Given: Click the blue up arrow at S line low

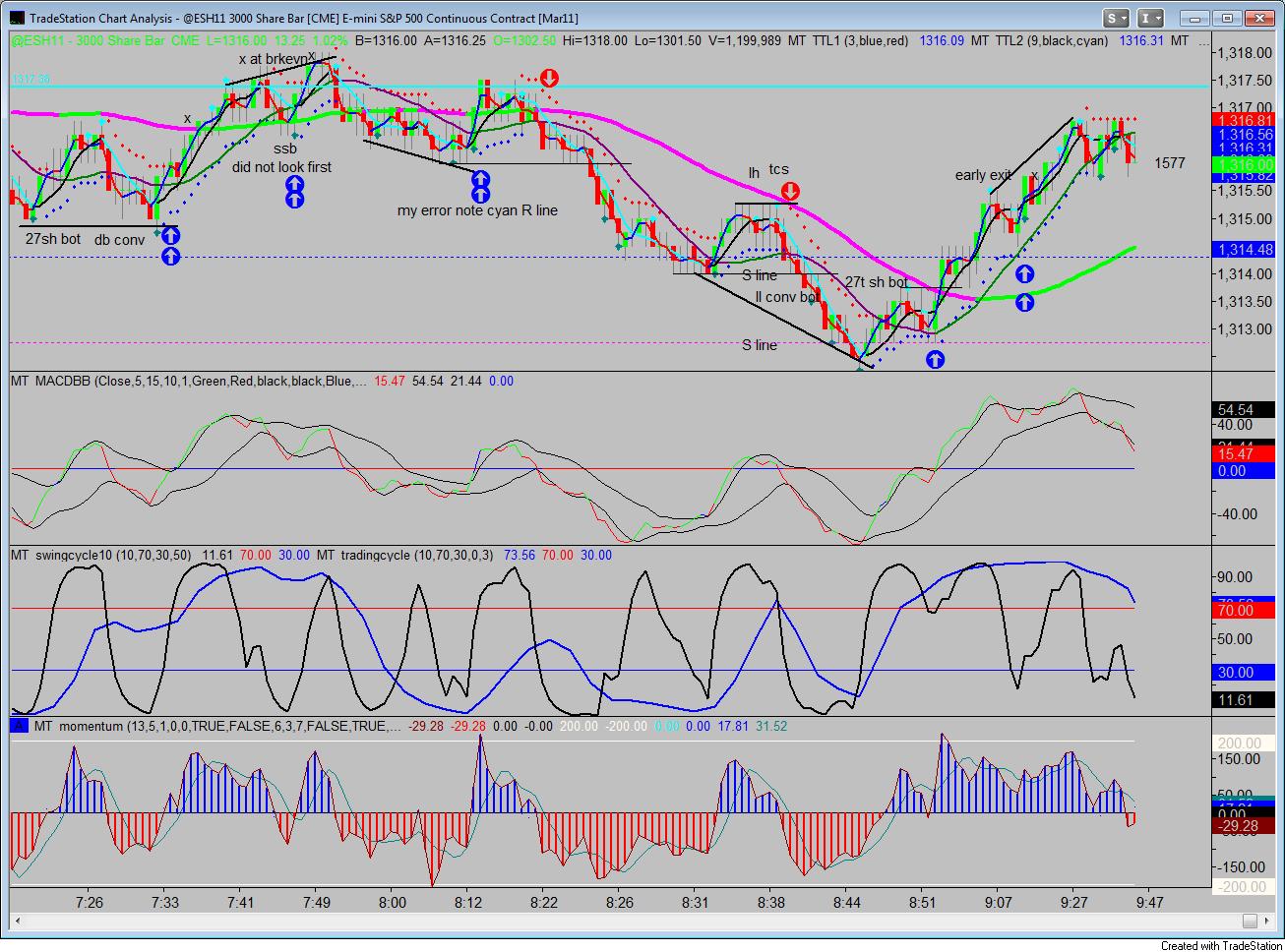Looking at the screenshot, I should [x=935, y=359].
